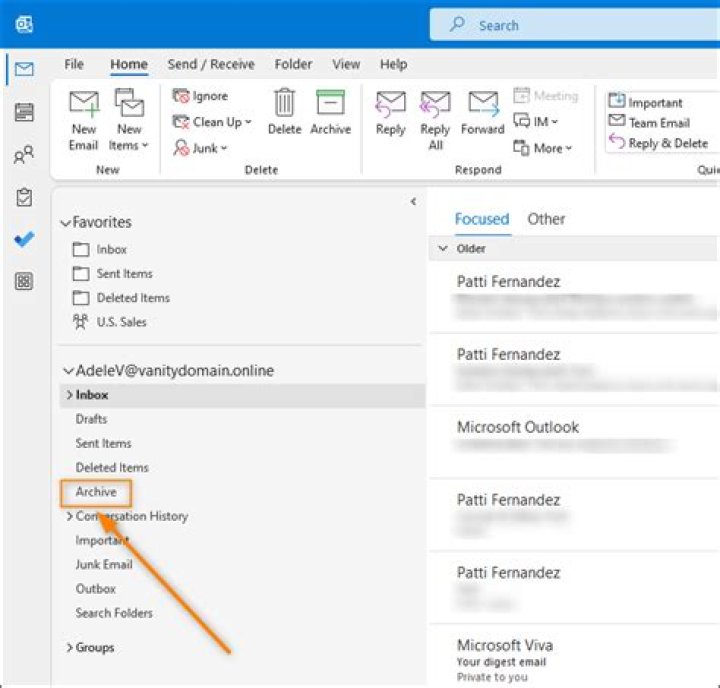Collapse the Favorites section

coord(67,223)
